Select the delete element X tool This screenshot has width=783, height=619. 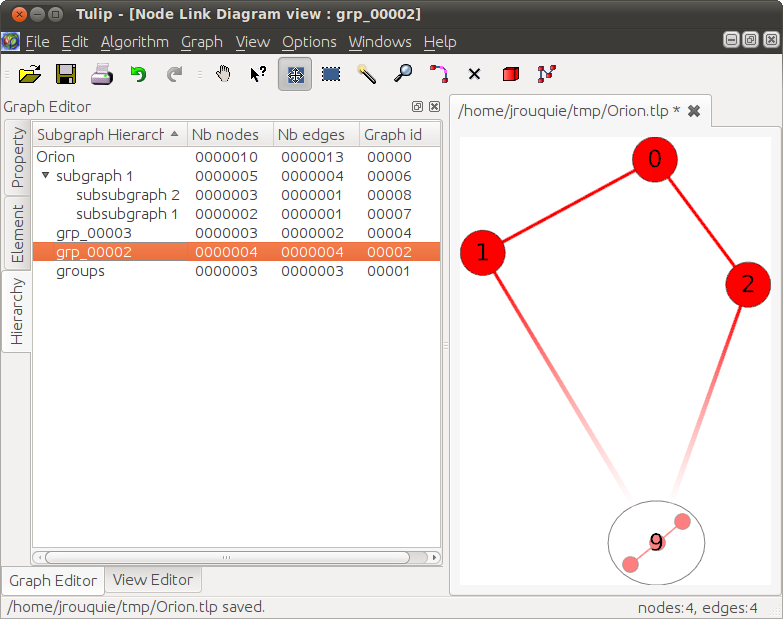click(474, 74)
